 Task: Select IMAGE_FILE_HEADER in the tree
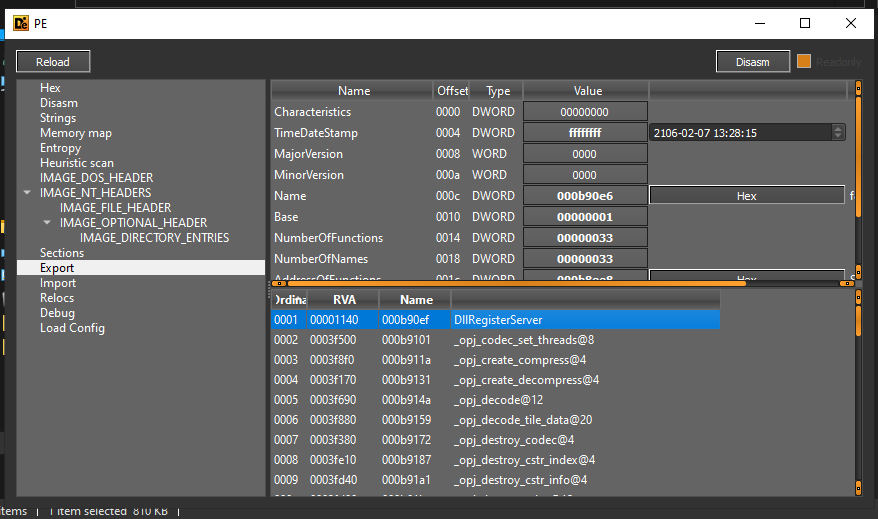115,208
